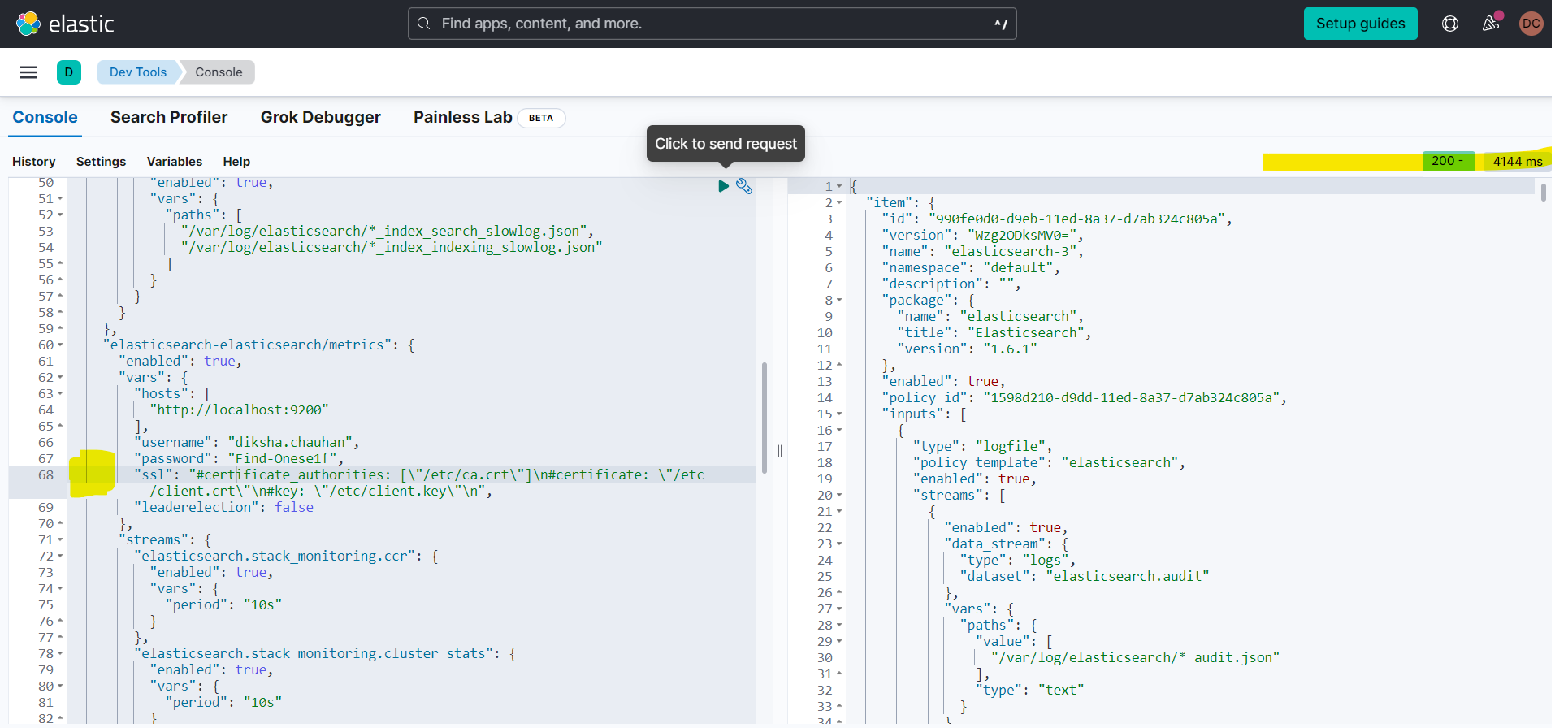Viewport: 1568px width, 728px height.
Task: Focus the Find apps search field
Action: [712, 24]
